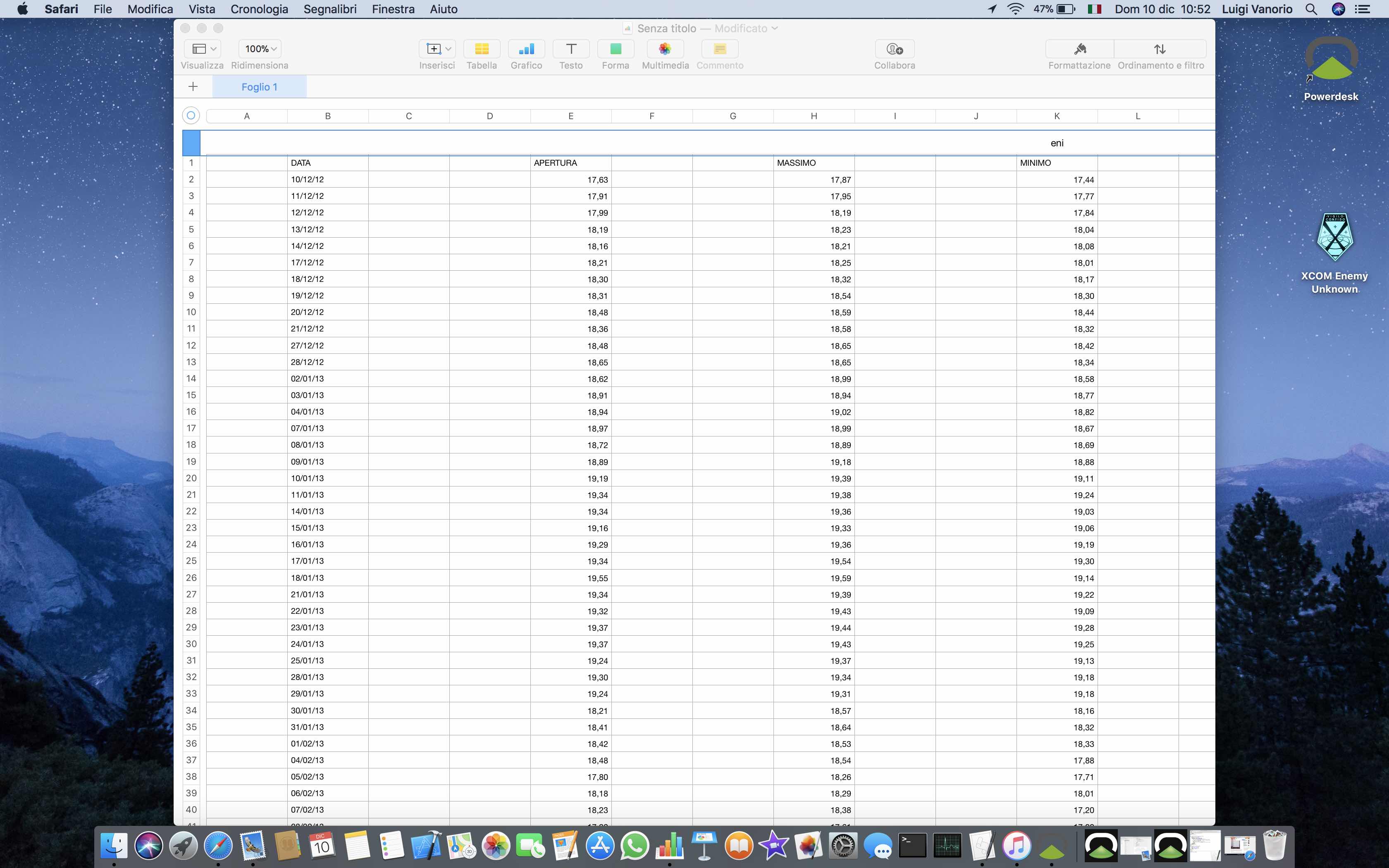Image resolution: width=1389 pixels, height=868 pixels.
Task: Select row 5 header in the spreadsheet
Action: coord(191,229)
